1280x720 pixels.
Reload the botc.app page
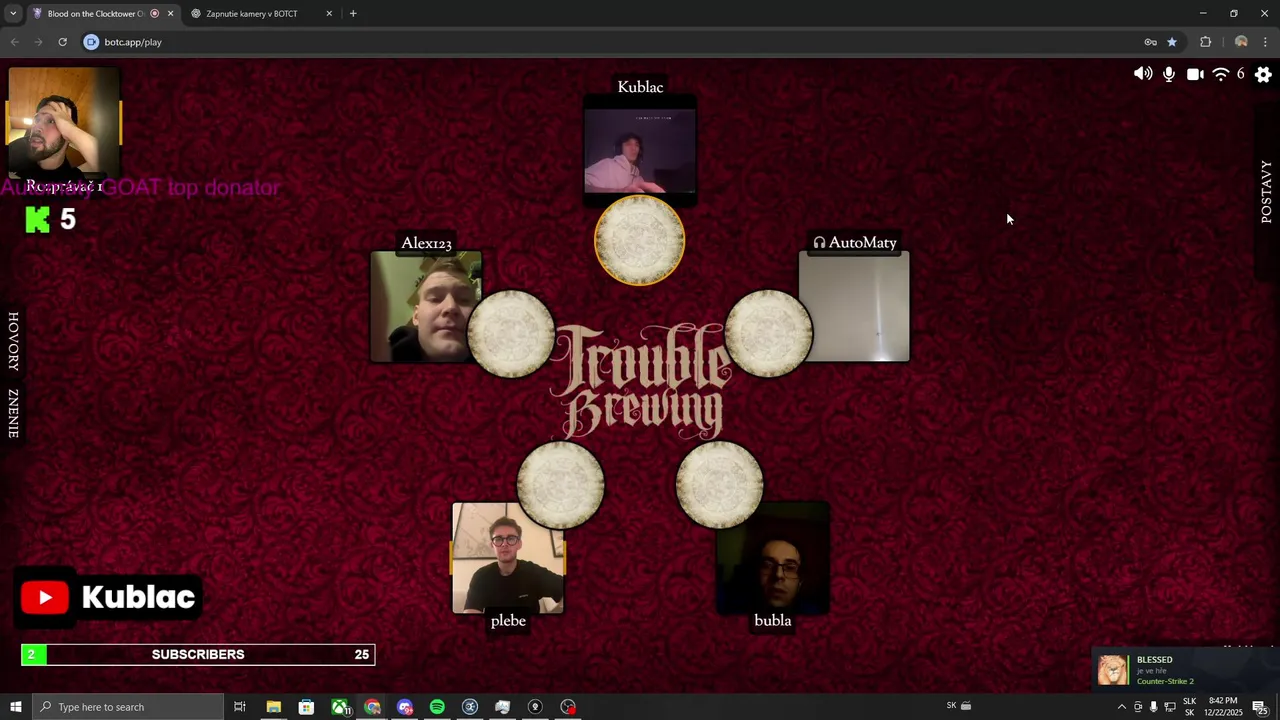click(62, 42)
